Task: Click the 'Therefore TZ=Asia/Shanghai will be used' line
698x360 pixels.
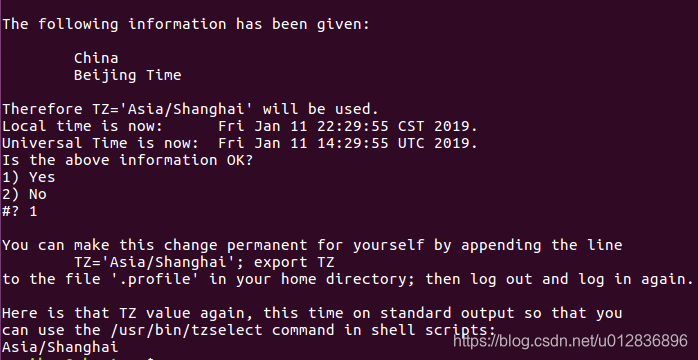Action: pyautogui.click(x=191, y=109)
